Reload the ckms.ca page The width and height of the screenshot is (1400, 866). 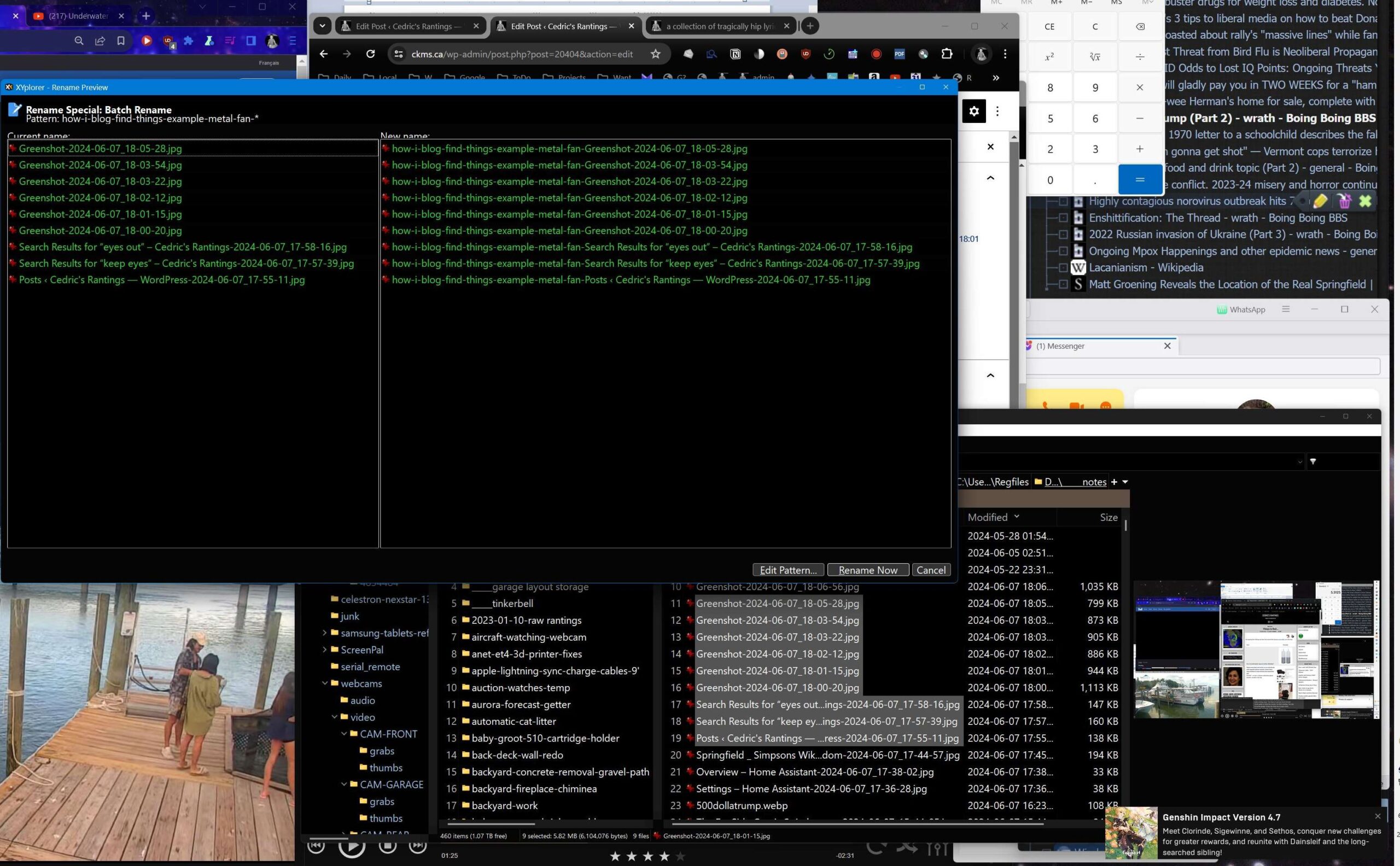pyautogui.click(x=371, y=54)
